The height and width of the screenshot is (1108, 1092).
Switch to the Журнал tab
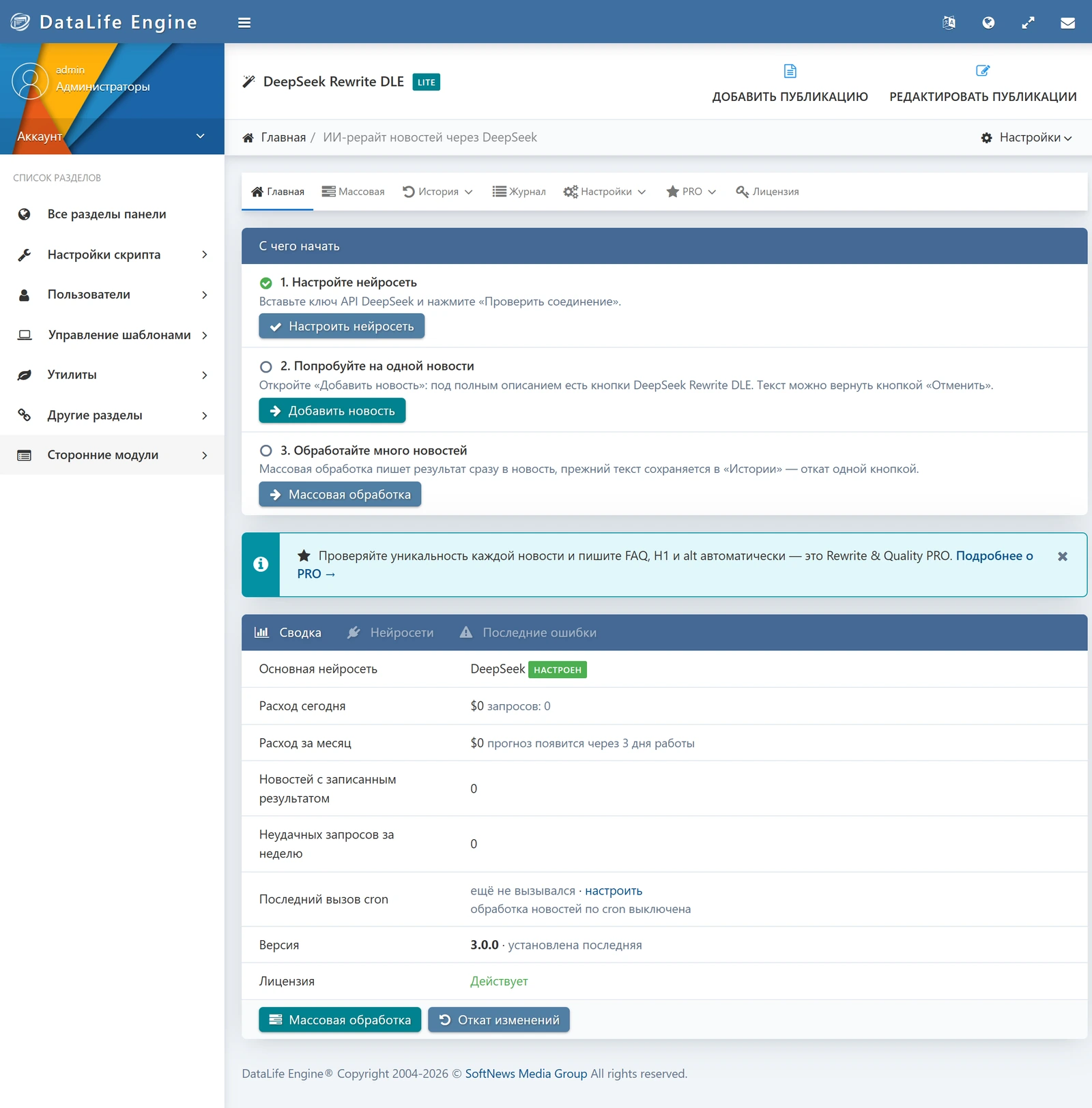coord(519,192)
